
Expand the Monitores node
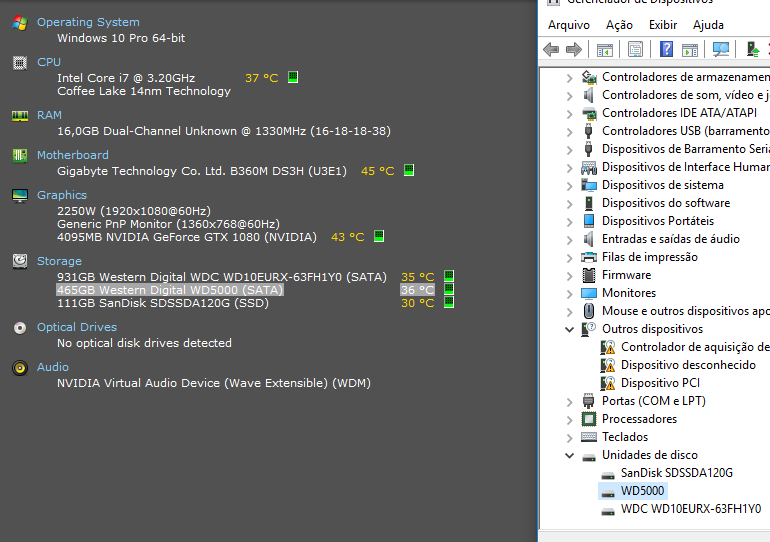(x=569, y=294)
